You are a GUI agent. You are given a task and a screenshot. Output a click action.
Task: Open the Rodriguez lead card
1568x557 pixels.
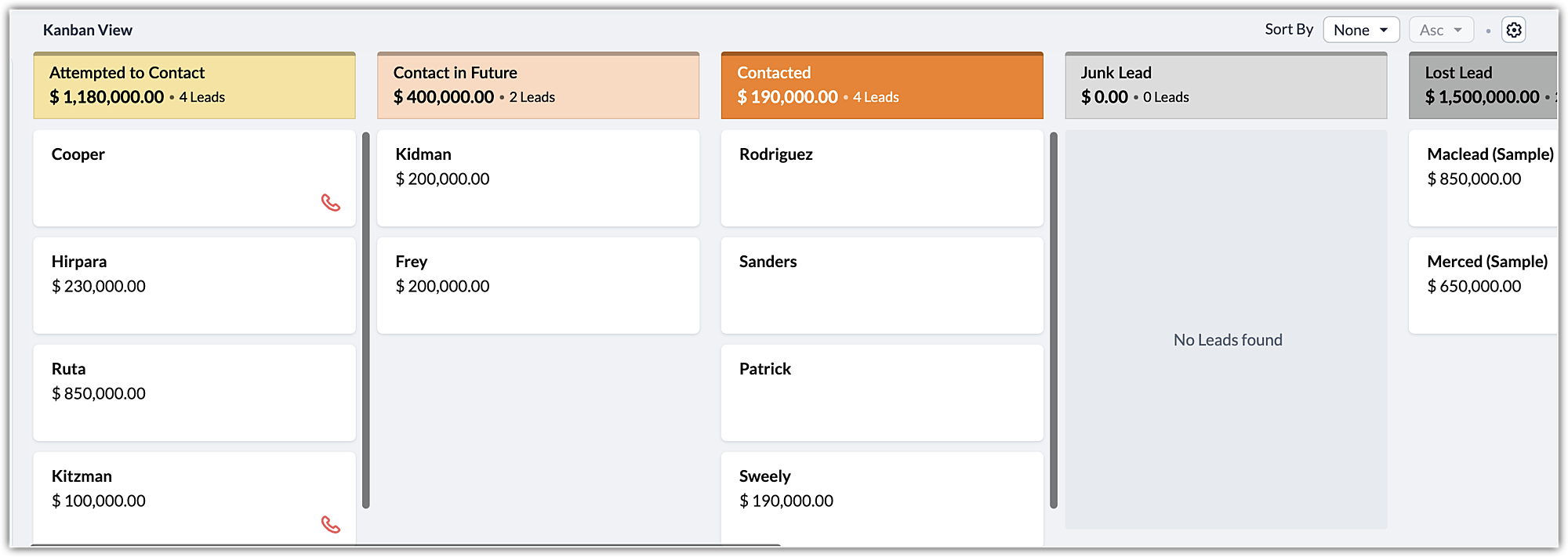pyautogui.click(x=881, y=178)
